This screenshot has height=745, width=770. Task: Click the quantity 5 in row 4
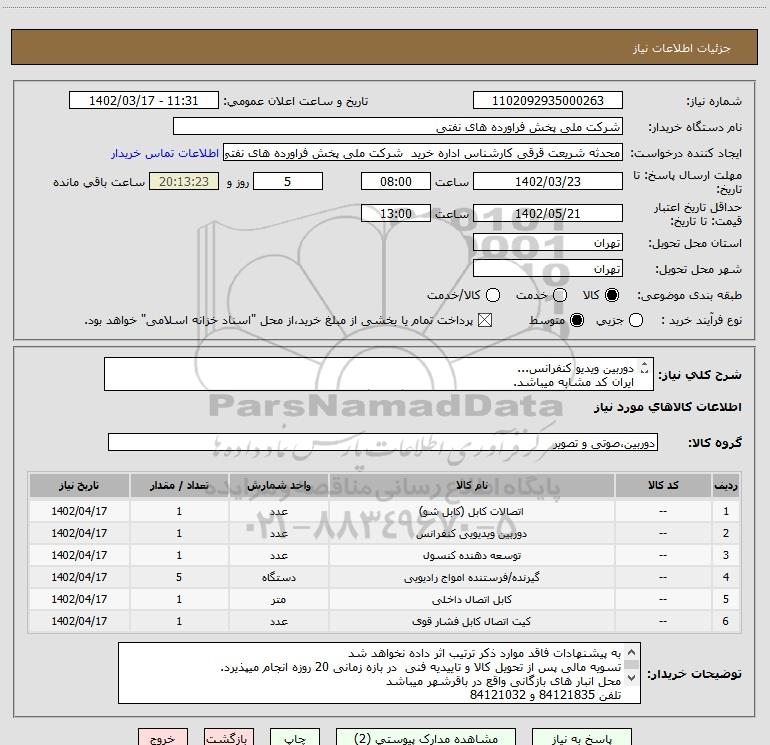pyautogui.click(x=179, y=578)
